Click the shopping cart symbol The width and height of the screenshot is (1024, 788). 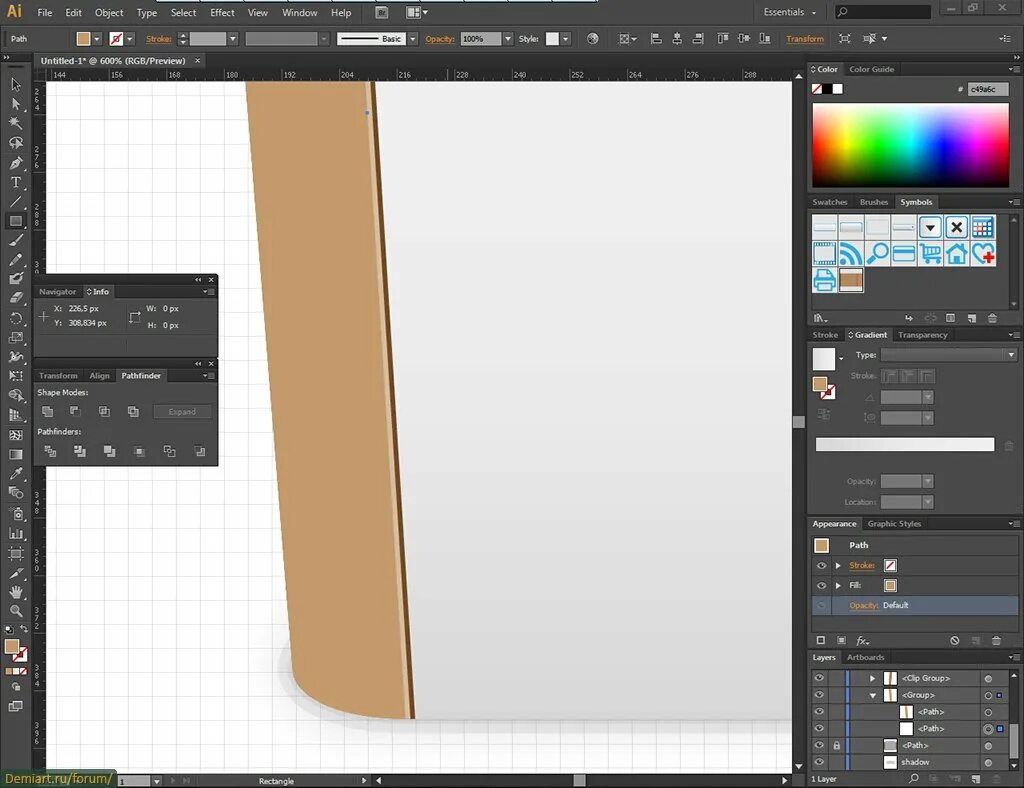coord(930,253)
